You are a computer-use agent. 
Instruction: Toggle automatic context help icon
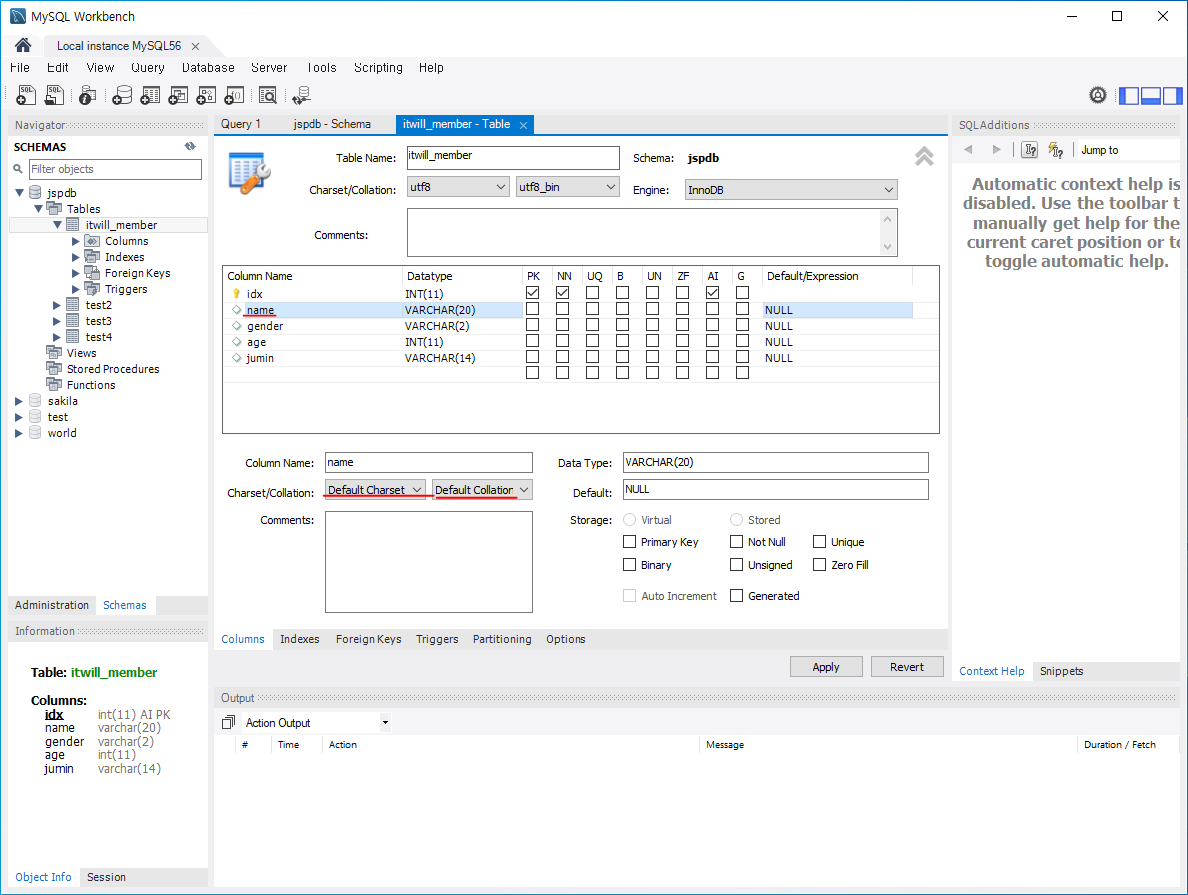(1055, 150)
